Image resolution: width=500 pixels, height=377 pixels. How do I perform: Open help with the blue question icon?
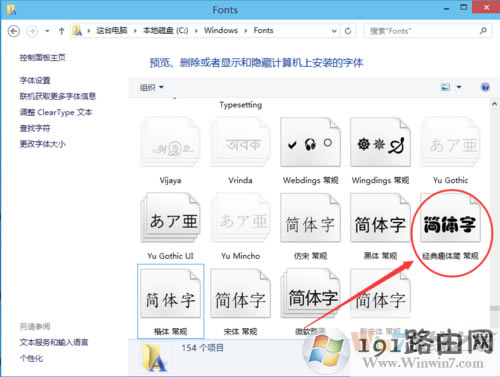[x=485, y=87]
